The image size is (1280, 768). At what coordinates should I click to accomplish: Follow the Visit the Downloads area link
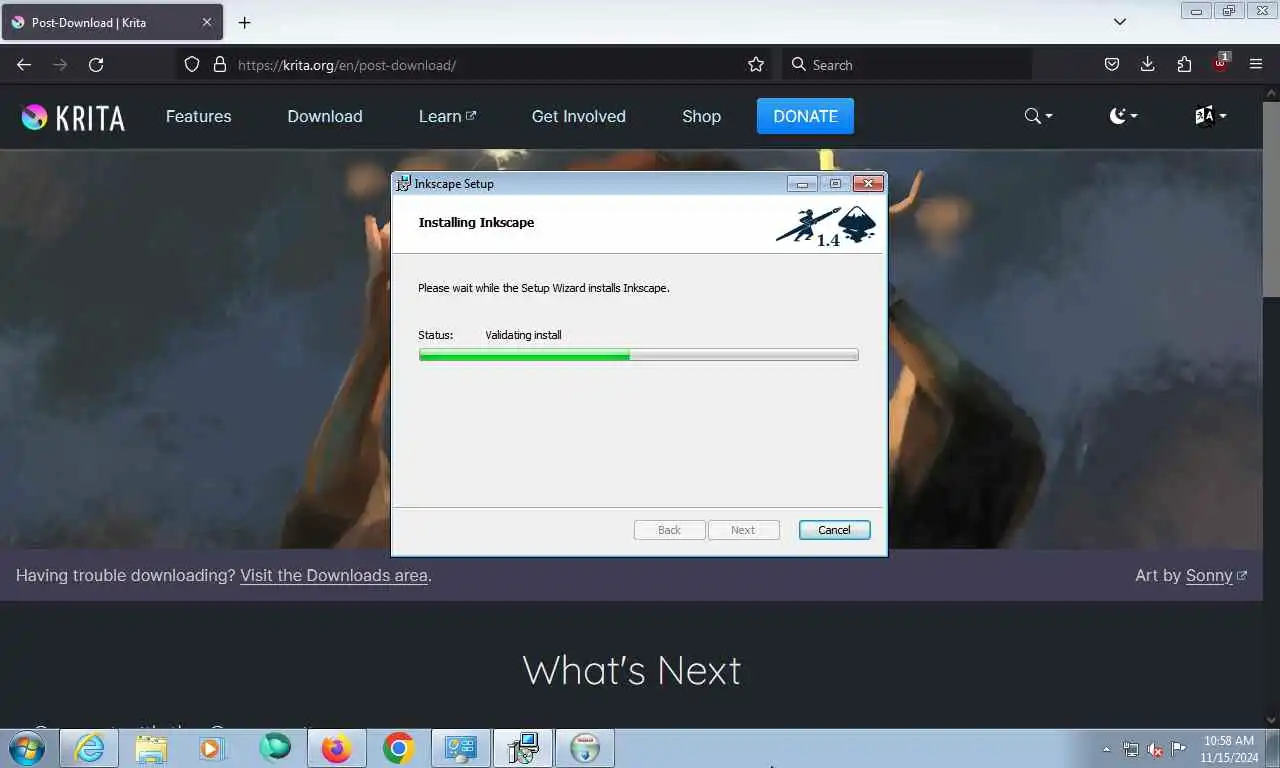coord(334,575)
